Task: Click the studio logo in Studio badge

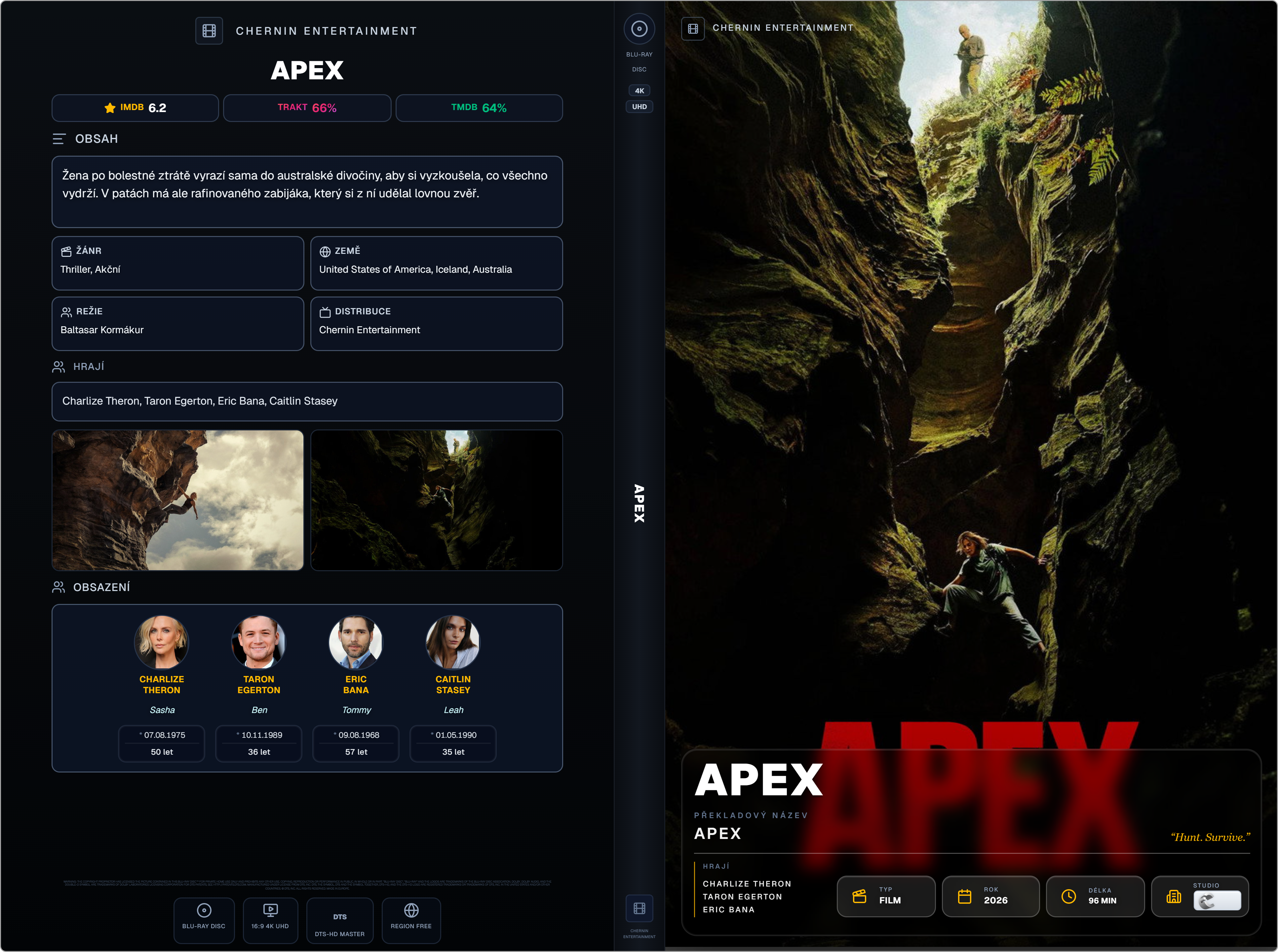Action: [x=1216, y=900]
